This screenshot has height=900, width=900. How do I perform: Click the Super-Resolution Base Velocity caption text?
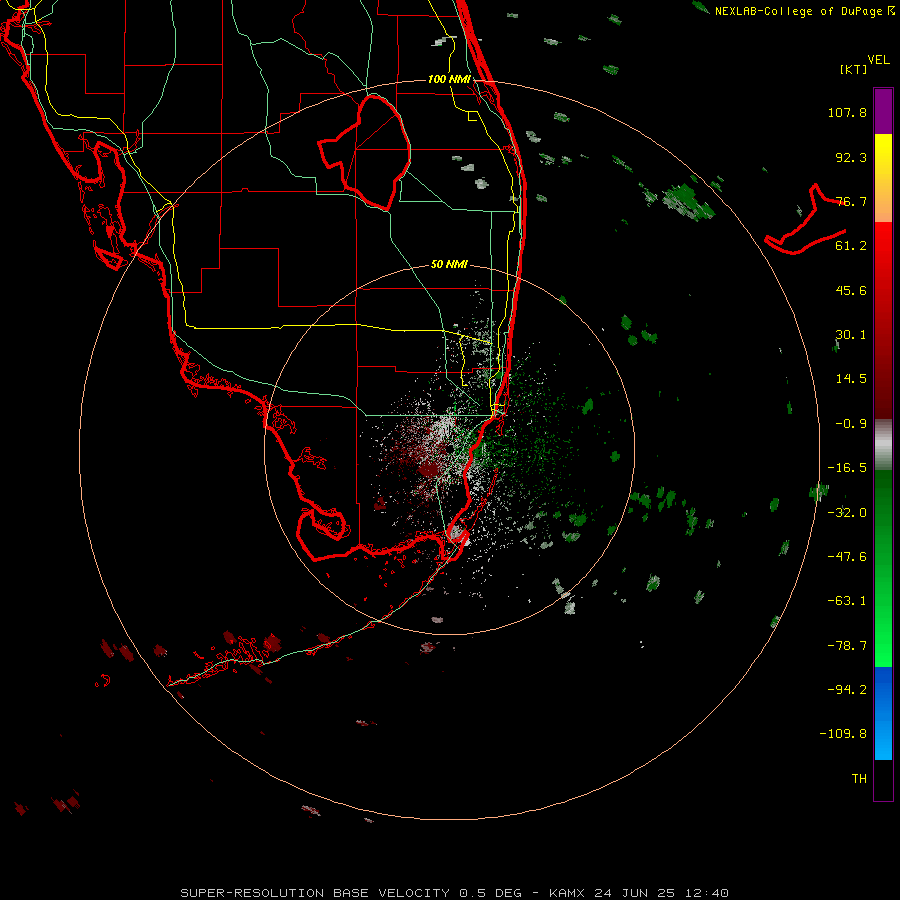(x=455, y=893)
